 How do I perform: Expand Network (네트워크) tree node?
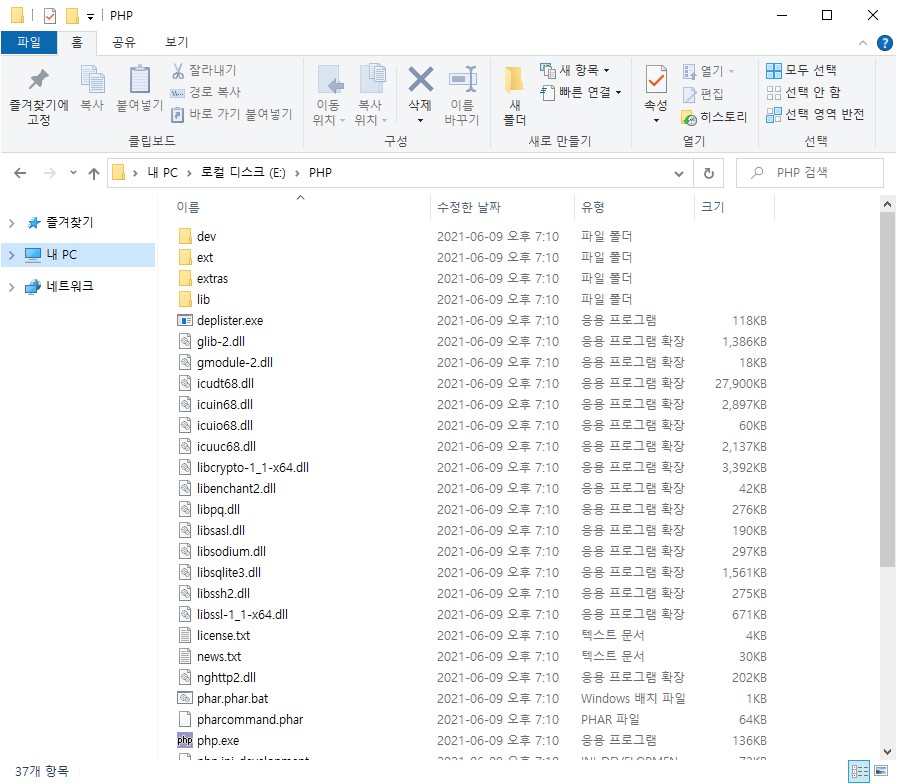coord(11,287)
